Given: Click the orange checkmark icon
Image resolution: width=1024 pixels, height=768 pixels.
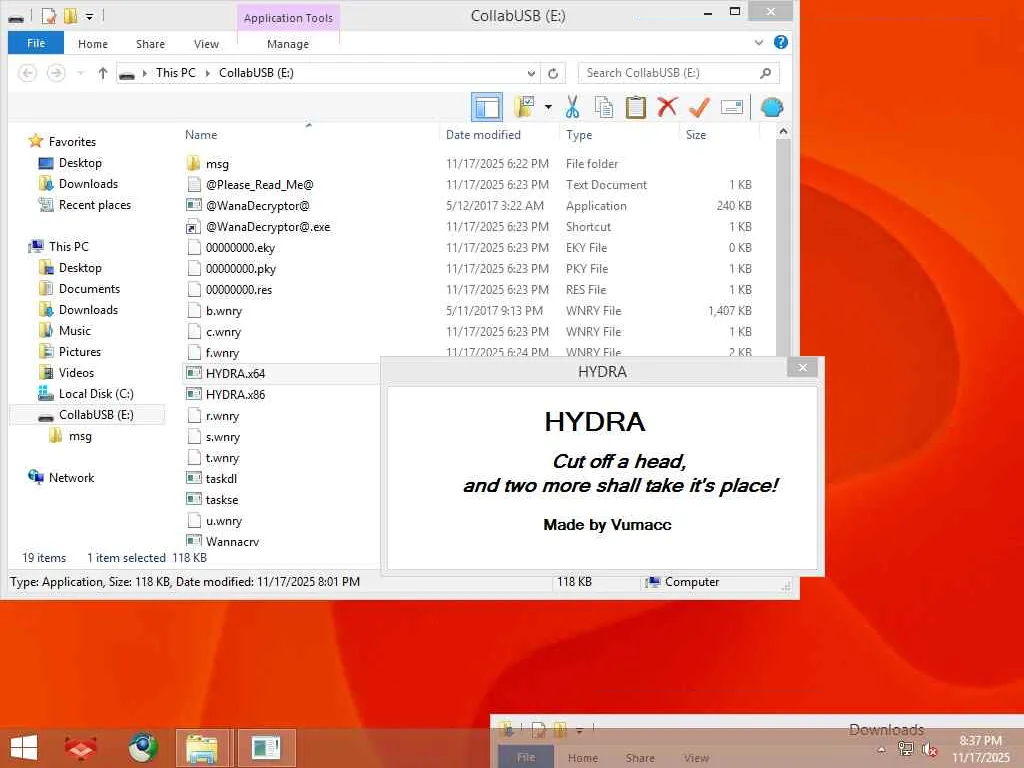Looking at the screenshot, I should [x=699, y=107].
